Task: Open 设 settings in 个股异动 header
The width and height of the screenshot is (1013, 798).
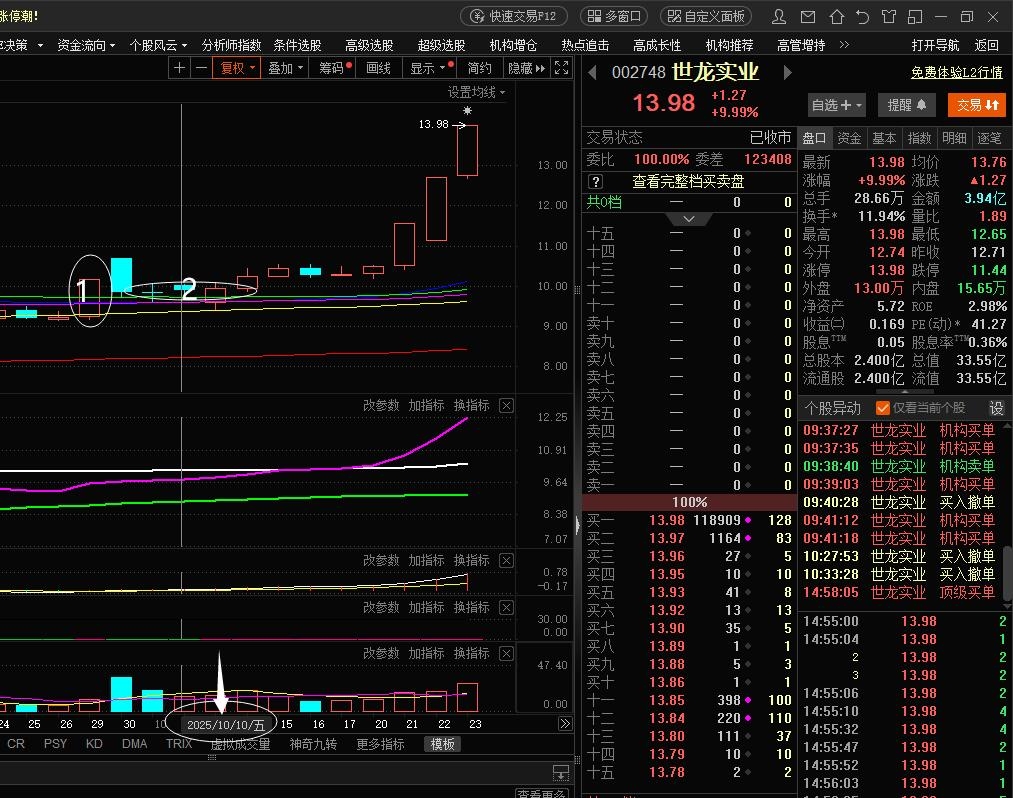Action: pyautogui.click(x=996, y=408)
